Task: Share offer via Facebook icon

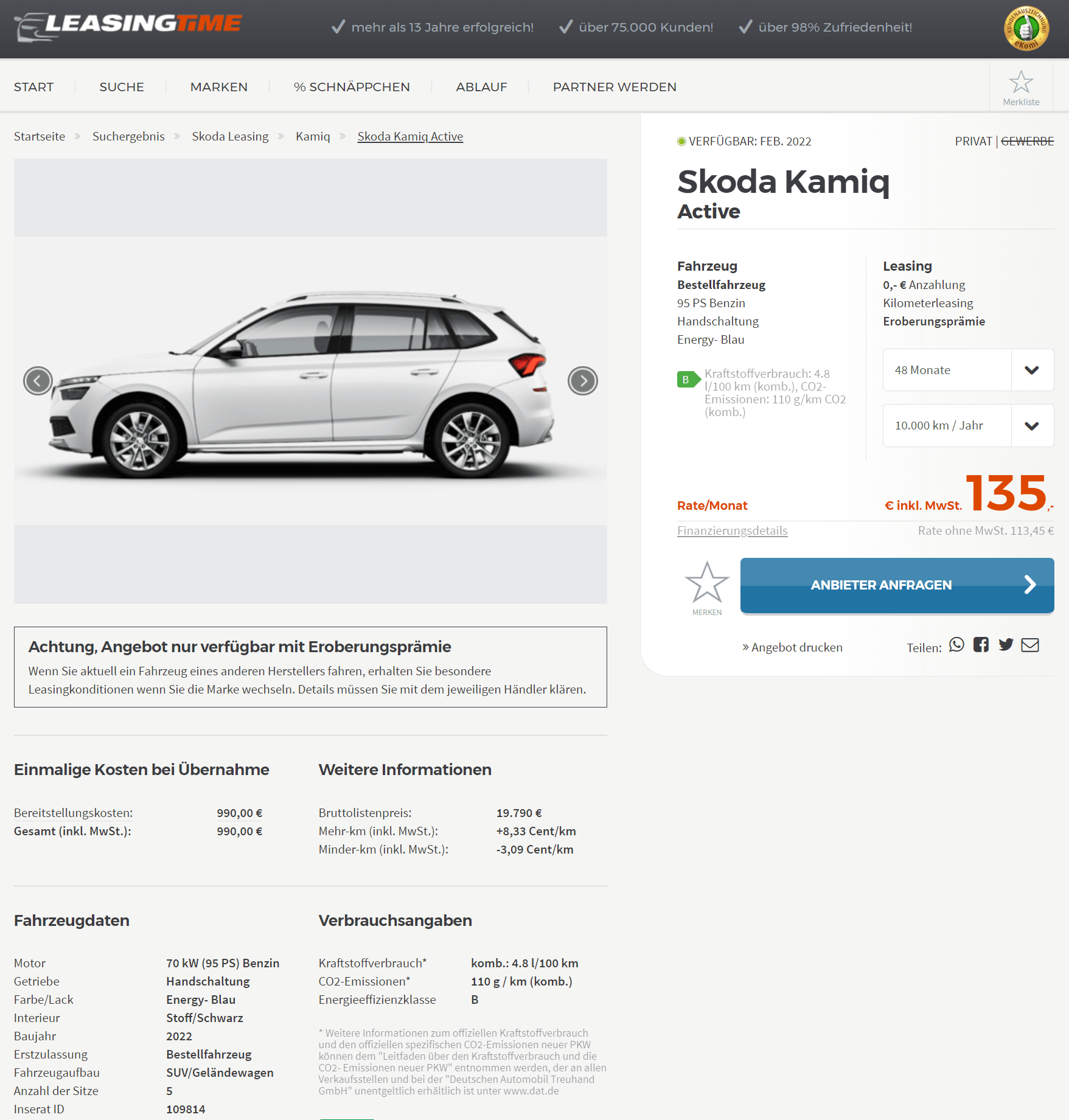Action: point(981,645)
